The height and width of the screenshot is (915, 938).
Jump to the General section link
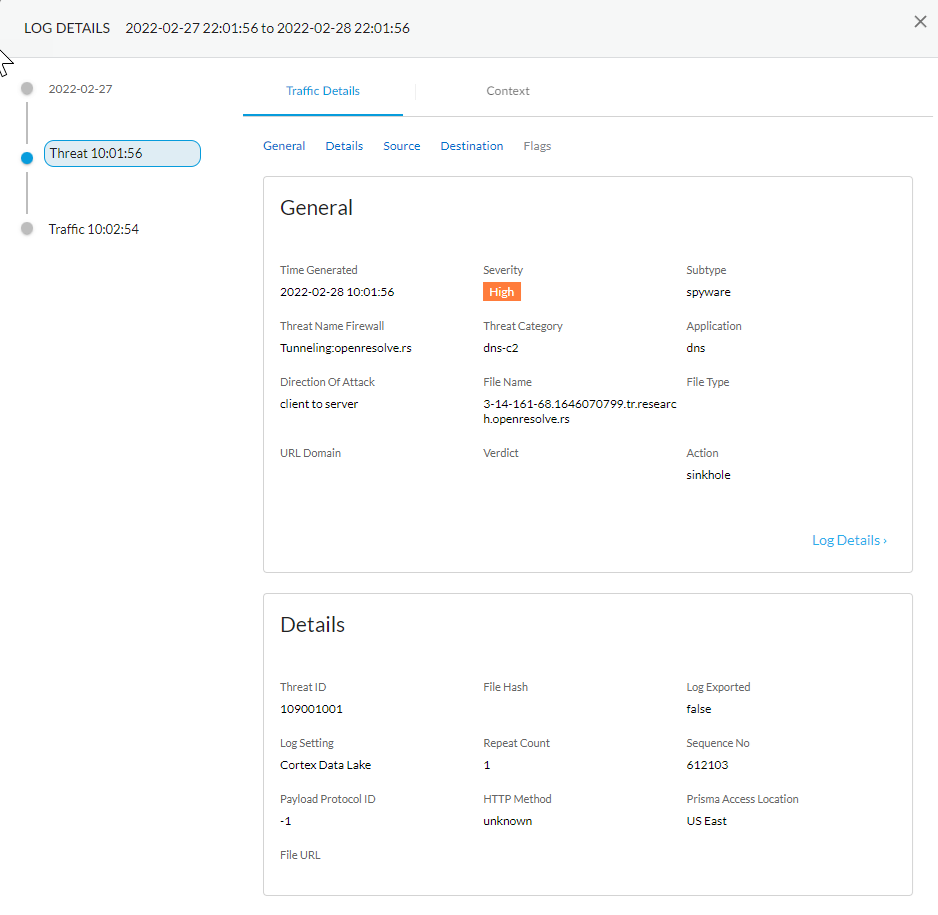[x=284, y=146]
